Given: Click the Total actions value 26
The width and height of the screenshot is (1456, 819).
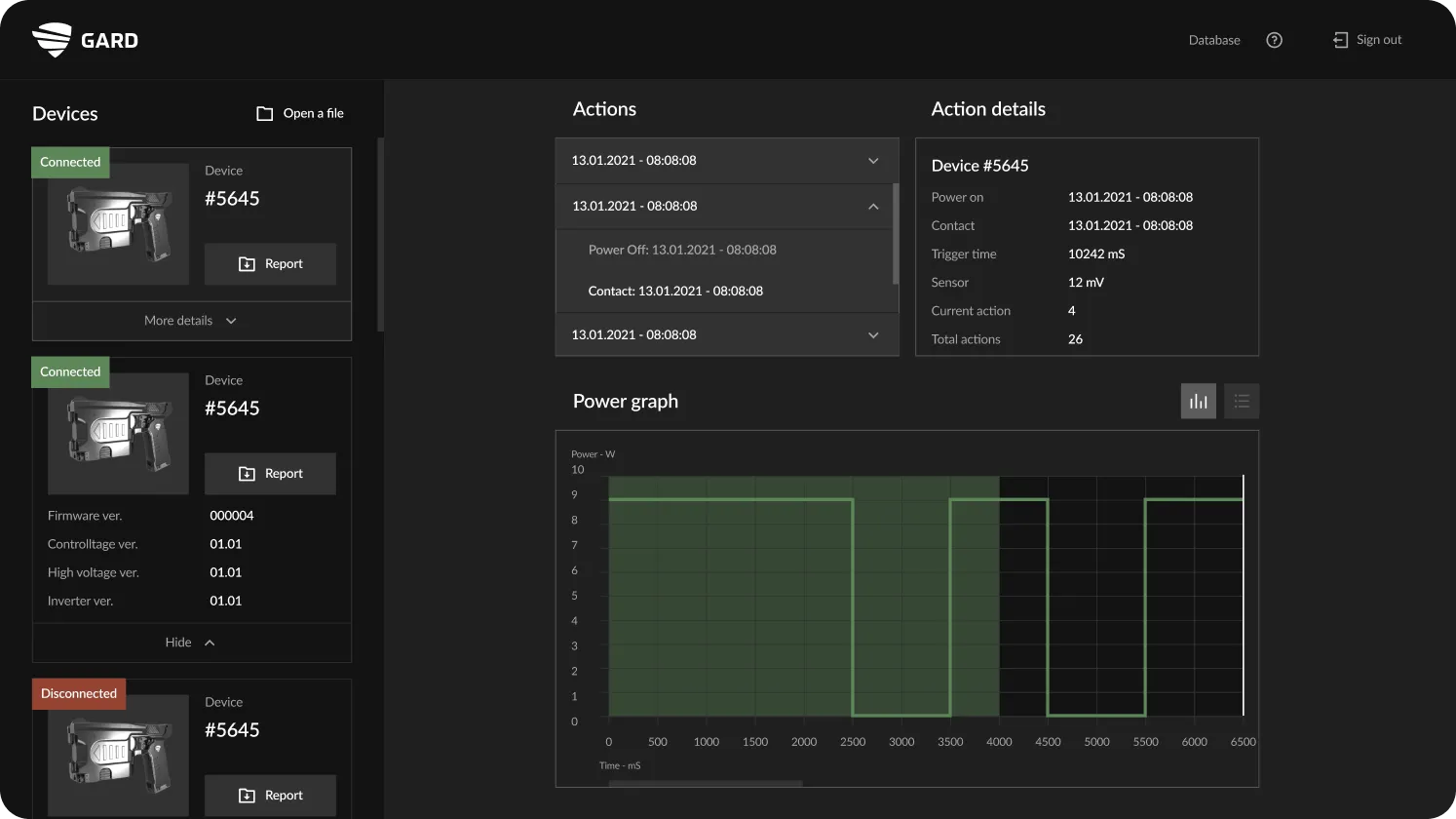Looking at the screenshot, I should coord(1075,339).
